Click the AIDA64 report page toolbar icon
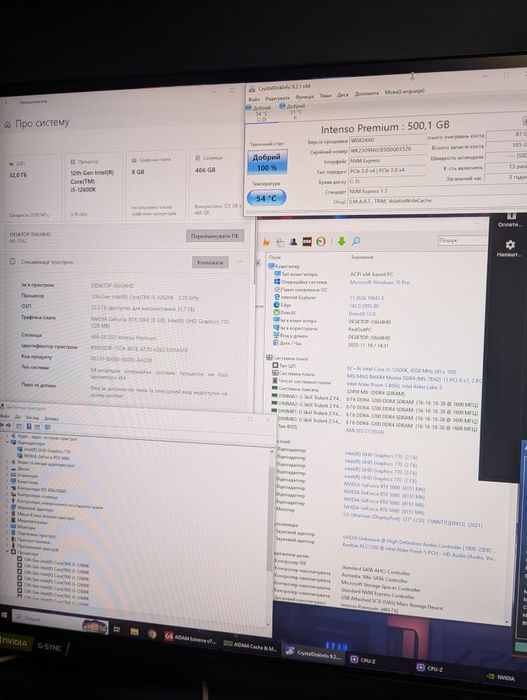Viewport: 527px width, 700px height. tap(280, 242)
